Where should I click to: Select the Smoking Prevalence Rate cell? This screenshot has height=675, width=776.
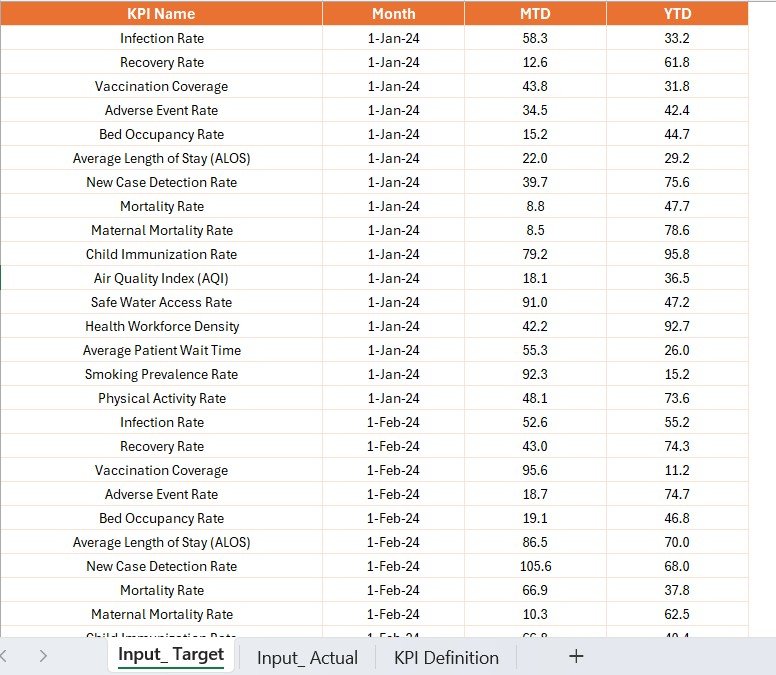point(161,374)
